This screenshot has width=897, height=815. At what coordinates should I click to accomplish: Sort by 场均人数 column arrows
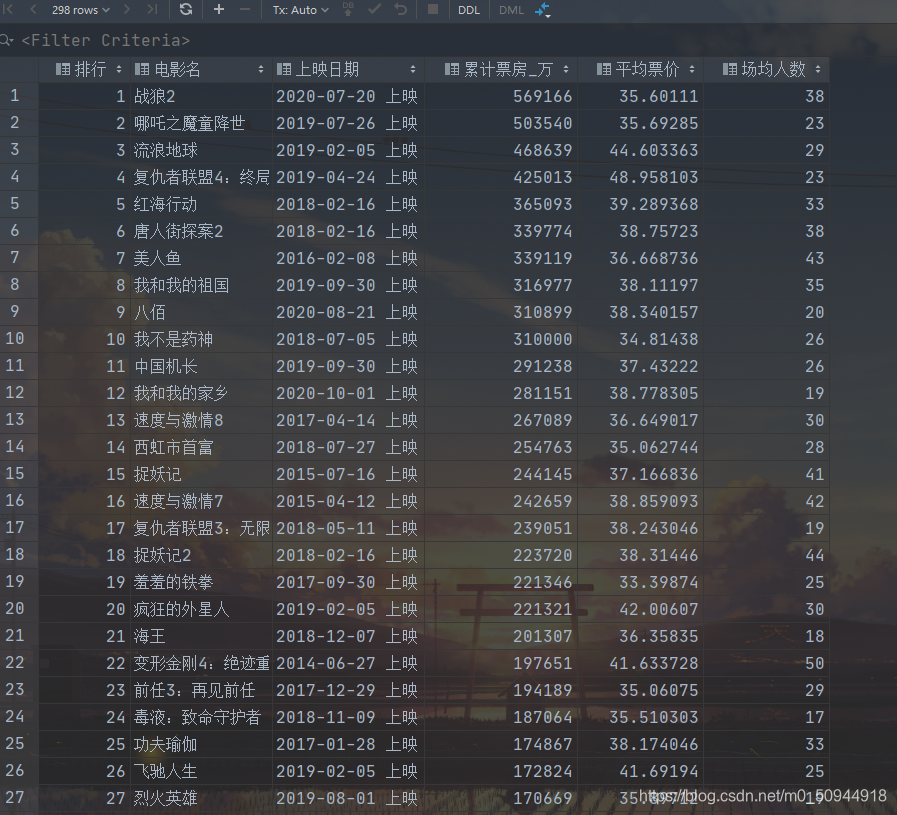coord(818,70)
